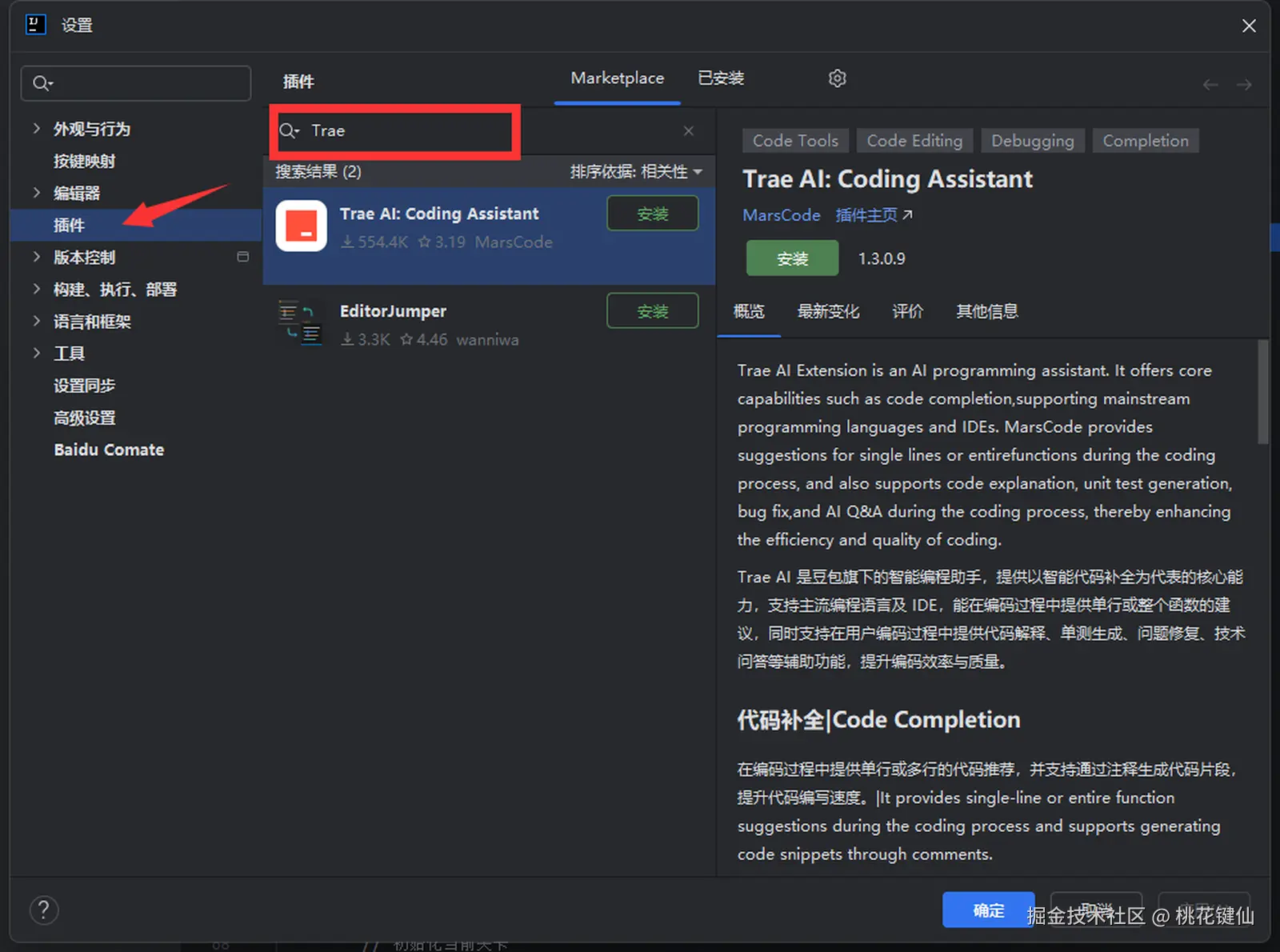Click the plugin settings gear icon
Image resolution: width=1280 pixels, height=952 pixels.
pos(837,78)
